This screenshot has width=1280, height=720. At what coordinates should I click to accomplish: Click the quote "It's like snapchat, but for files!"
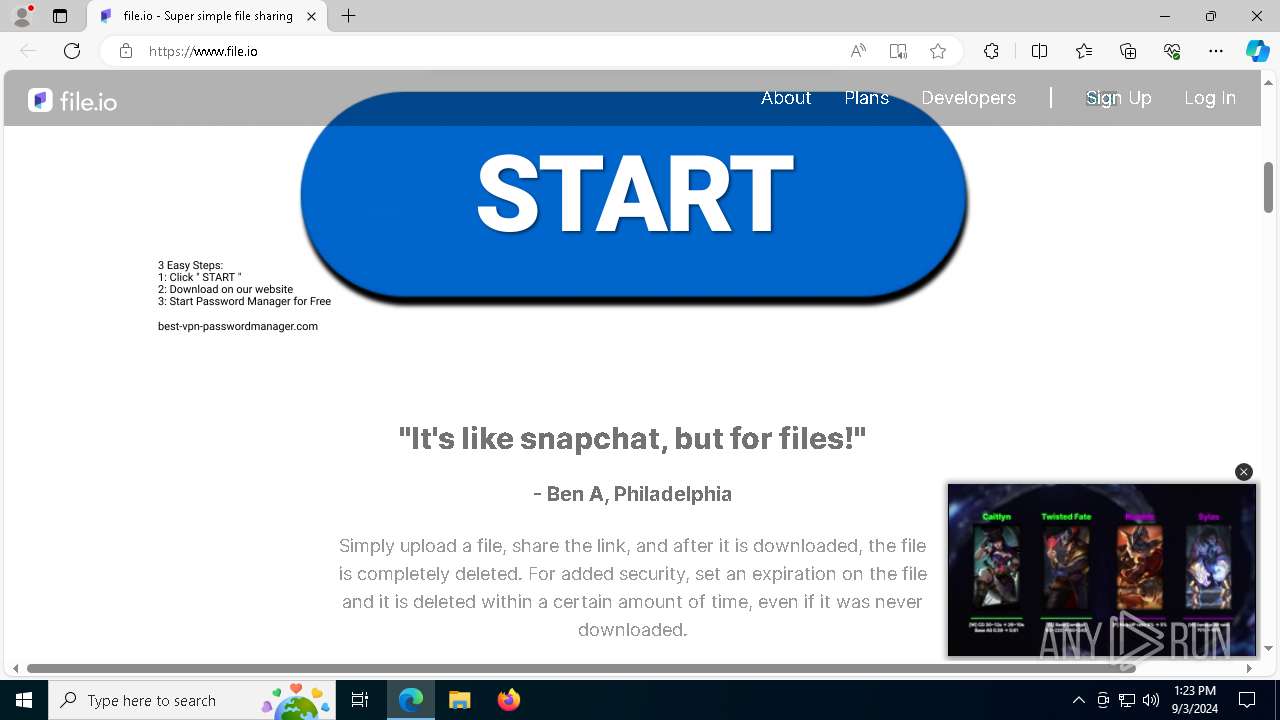point(632,438)
